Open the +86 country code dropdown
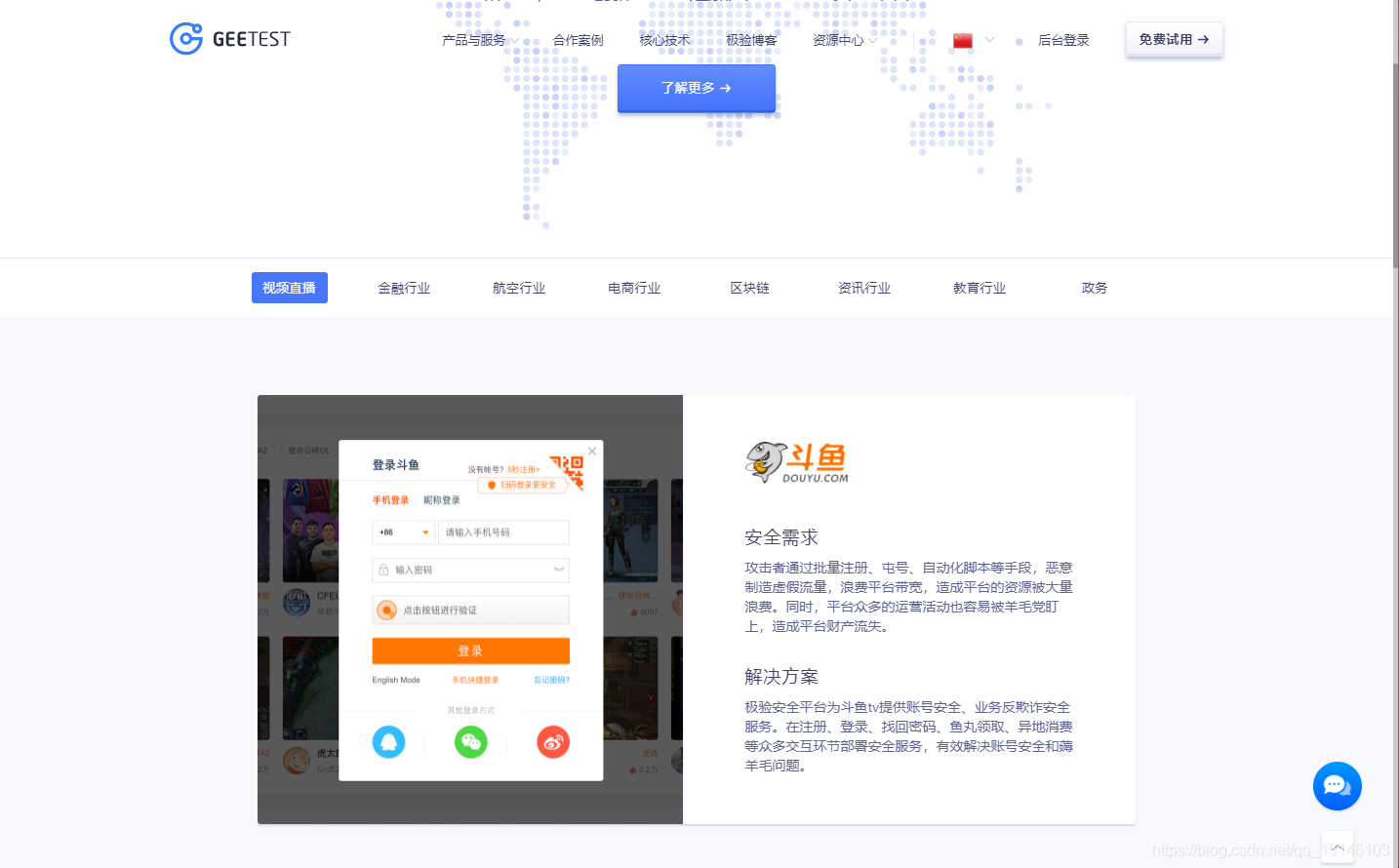 click(403, 533)
